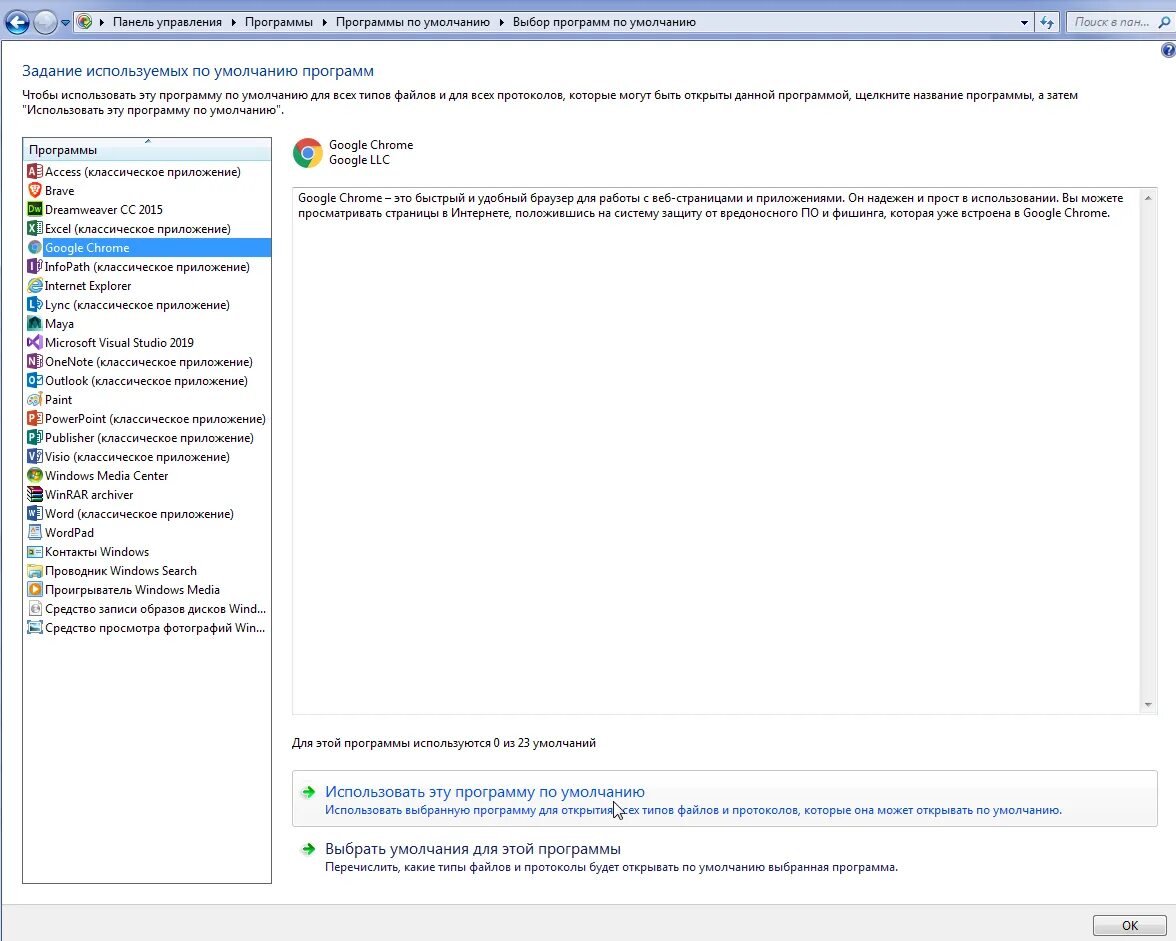1176x941 pixels.
Task: Expand arrow after Программы по умолчанию breadcrumb
Action: 502,22
